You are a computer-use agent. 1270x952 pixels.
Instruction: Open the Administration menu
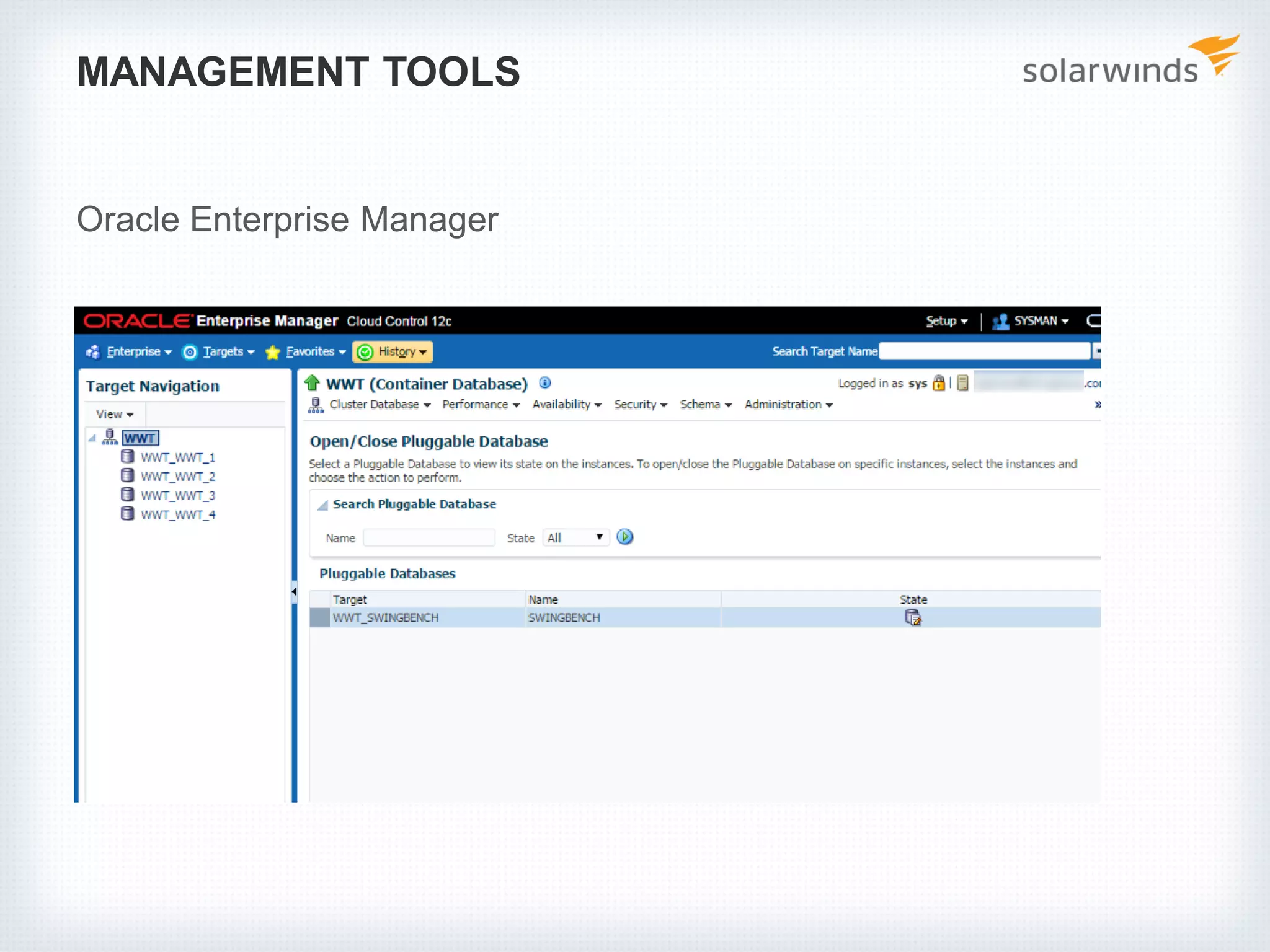(789, 405)
